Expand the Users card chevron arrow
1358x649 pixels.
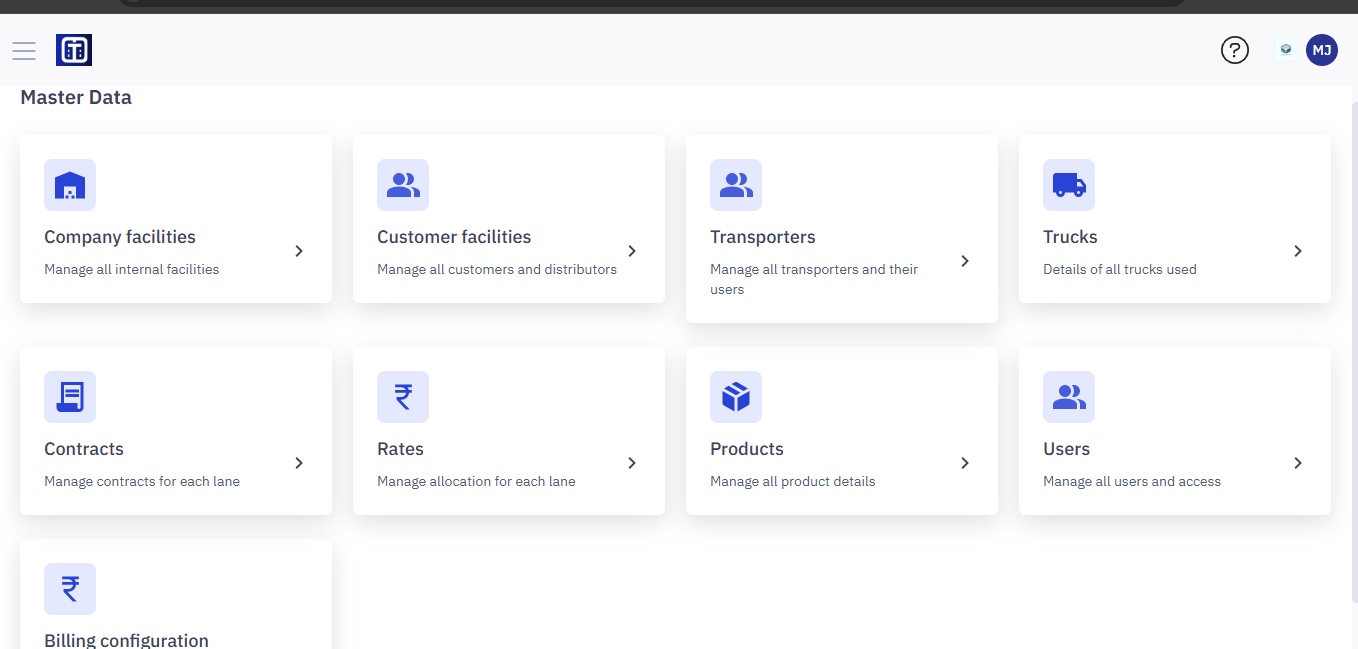[x=1298, y=463]
